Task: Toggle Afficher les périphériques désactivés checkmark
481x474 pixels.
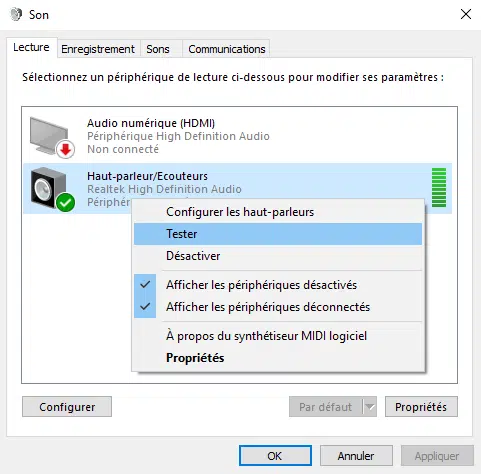Action: tap(145, 285)
